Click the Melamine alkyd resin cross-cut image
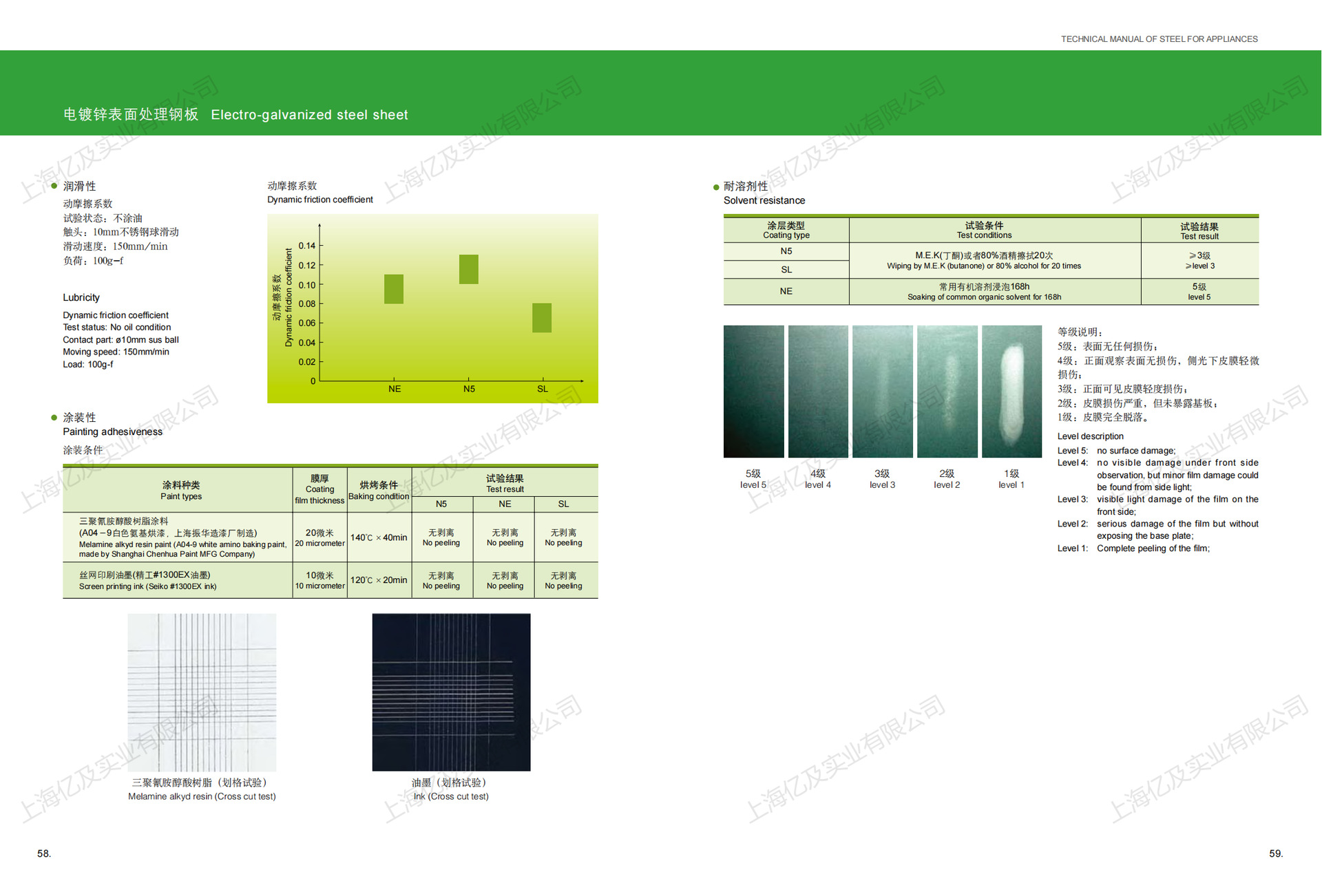The image size is (1322, 896). [x=202, y=692]
